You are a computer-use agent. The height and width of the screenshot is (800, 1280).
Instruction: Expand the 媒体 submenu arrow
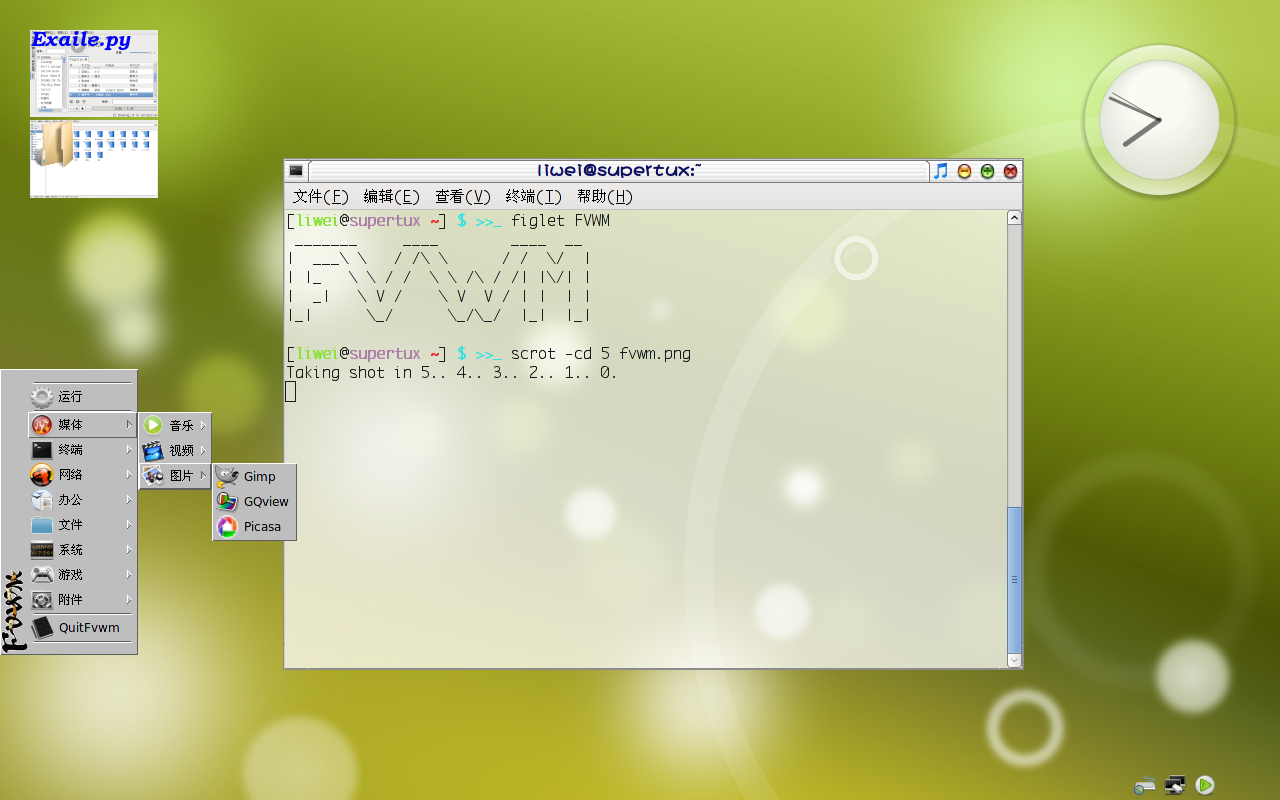point(129,424)
